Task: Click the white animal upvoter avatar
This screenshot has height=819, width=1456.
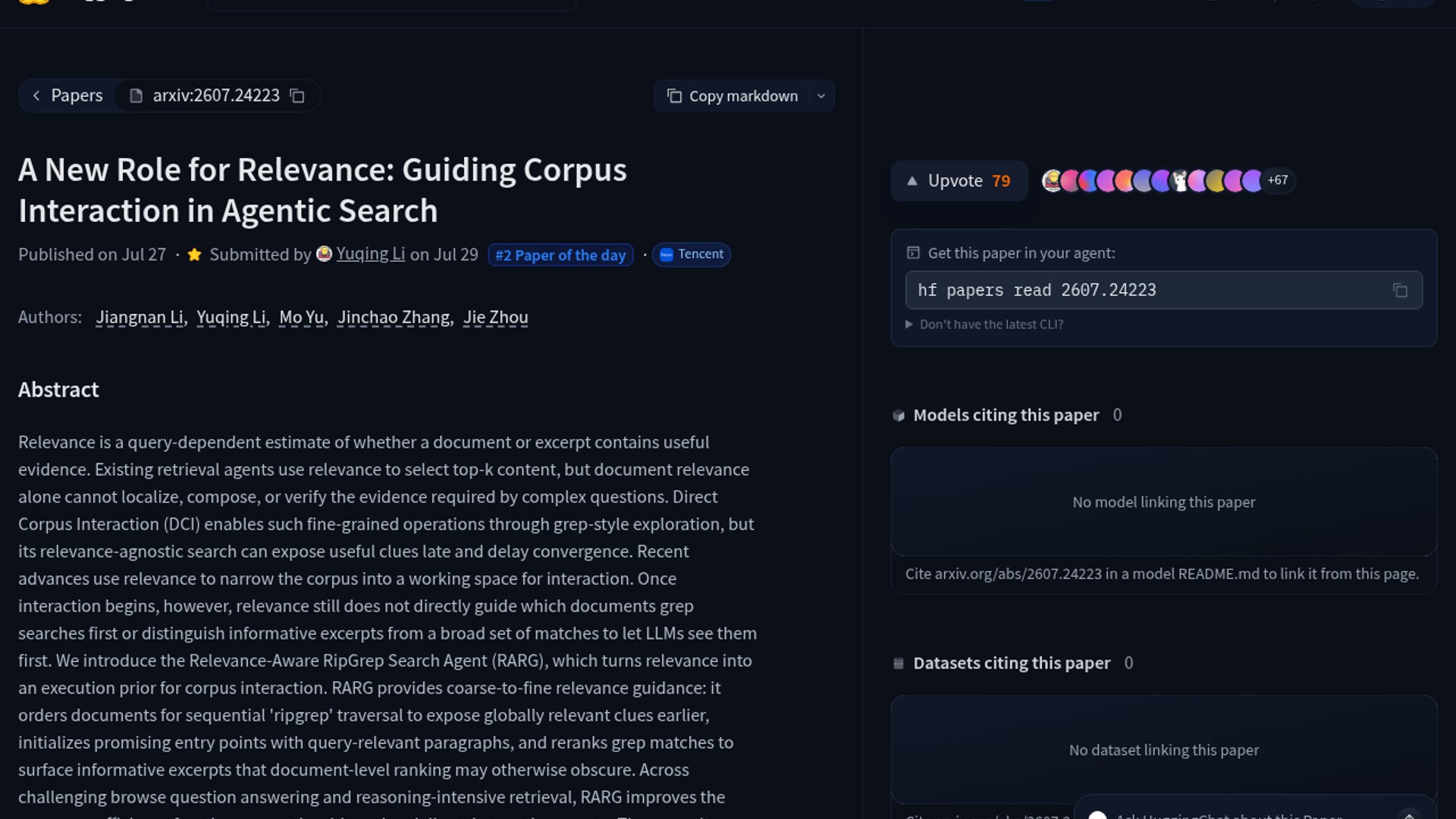Action: click(x=1179, y=180)
